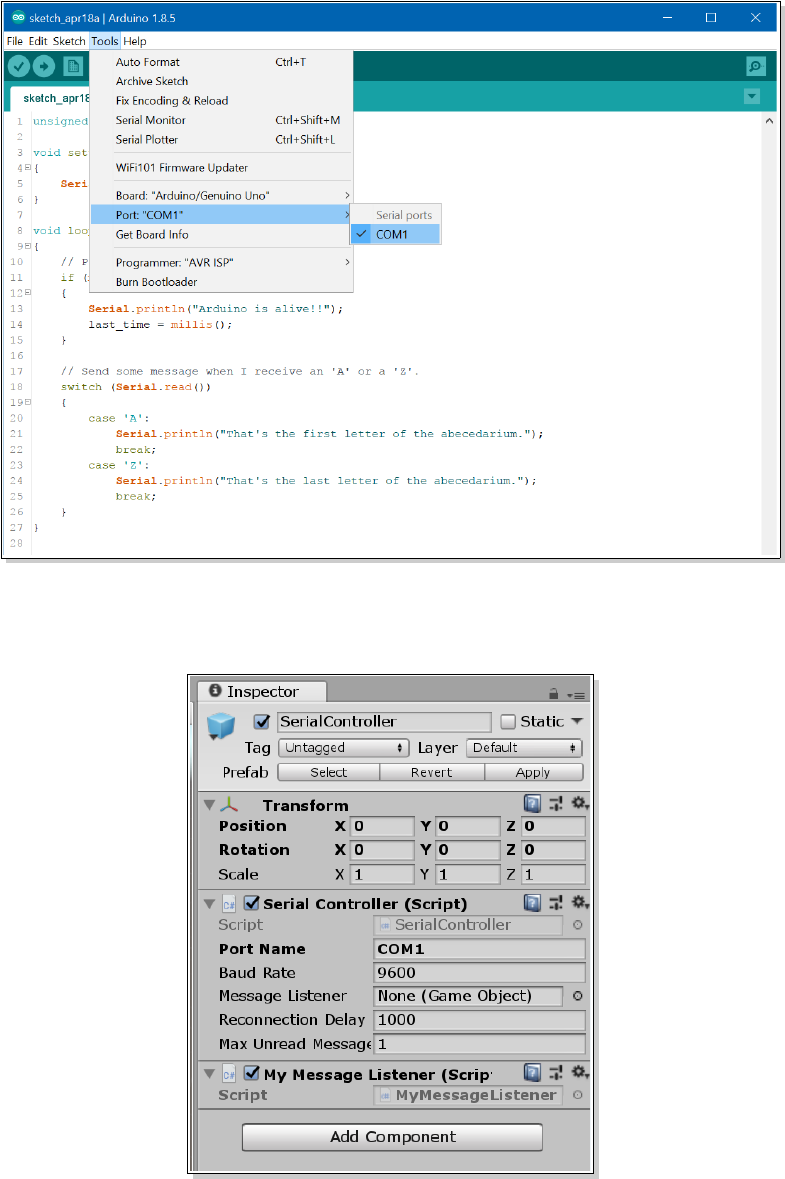Click the Arduino infinity logo in title bar
This screenshot has width=785, height=1179.
18,17
